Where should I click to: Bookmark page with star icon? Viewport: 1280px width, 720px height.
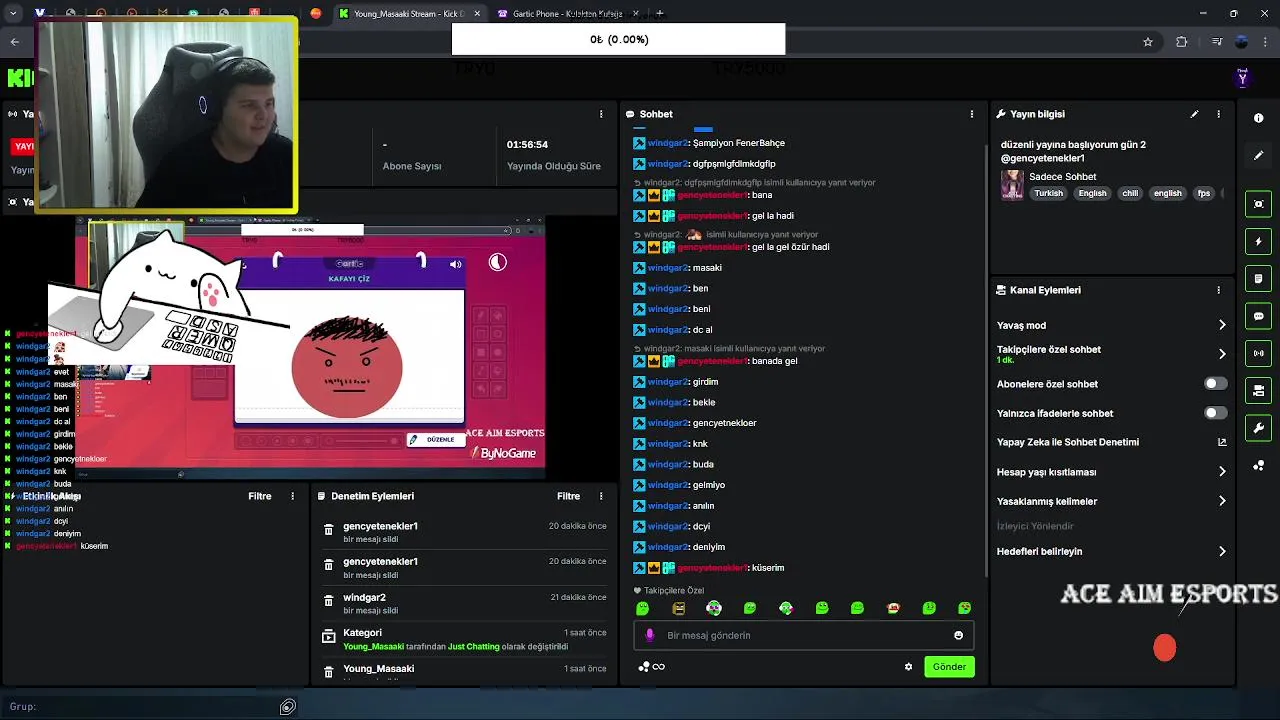(1148, 42)
